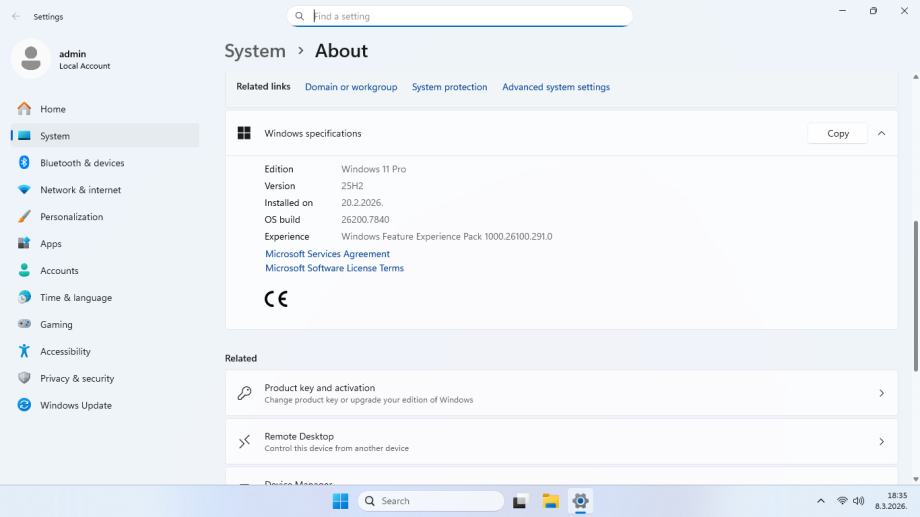The height and width of the screenshot is (517, 920).
Task: Click the Personalization paintbrush icon
Action: 24,217
